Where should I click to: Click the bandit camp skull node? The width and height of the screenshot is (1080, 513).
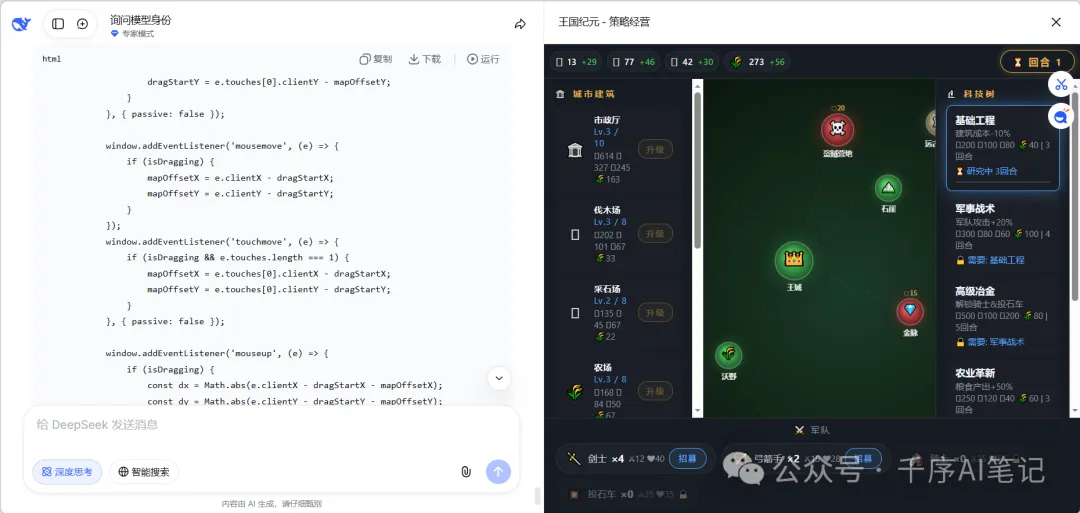pos(837,129)
